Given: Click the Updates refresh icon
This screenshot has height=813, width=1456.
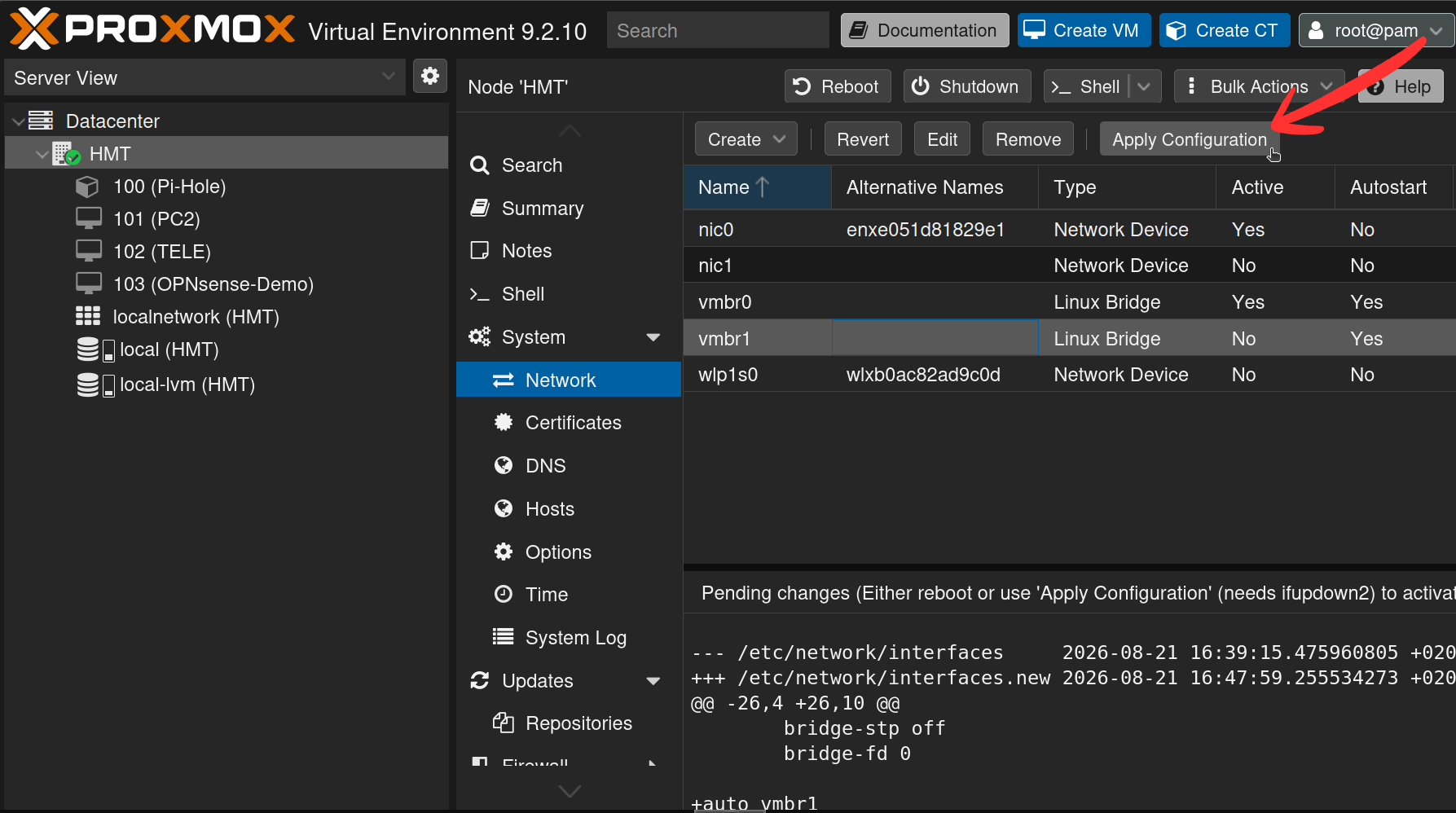Looking at the screenshot, I should point(480,680).
